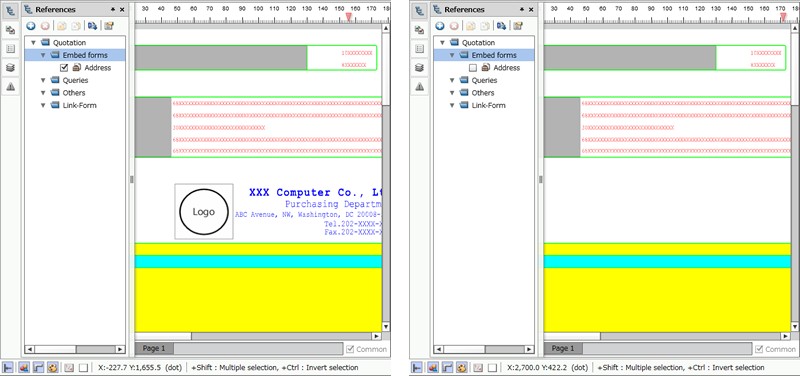Select the Queries tree item, right window
800x376 pixels.
[484, 81]
